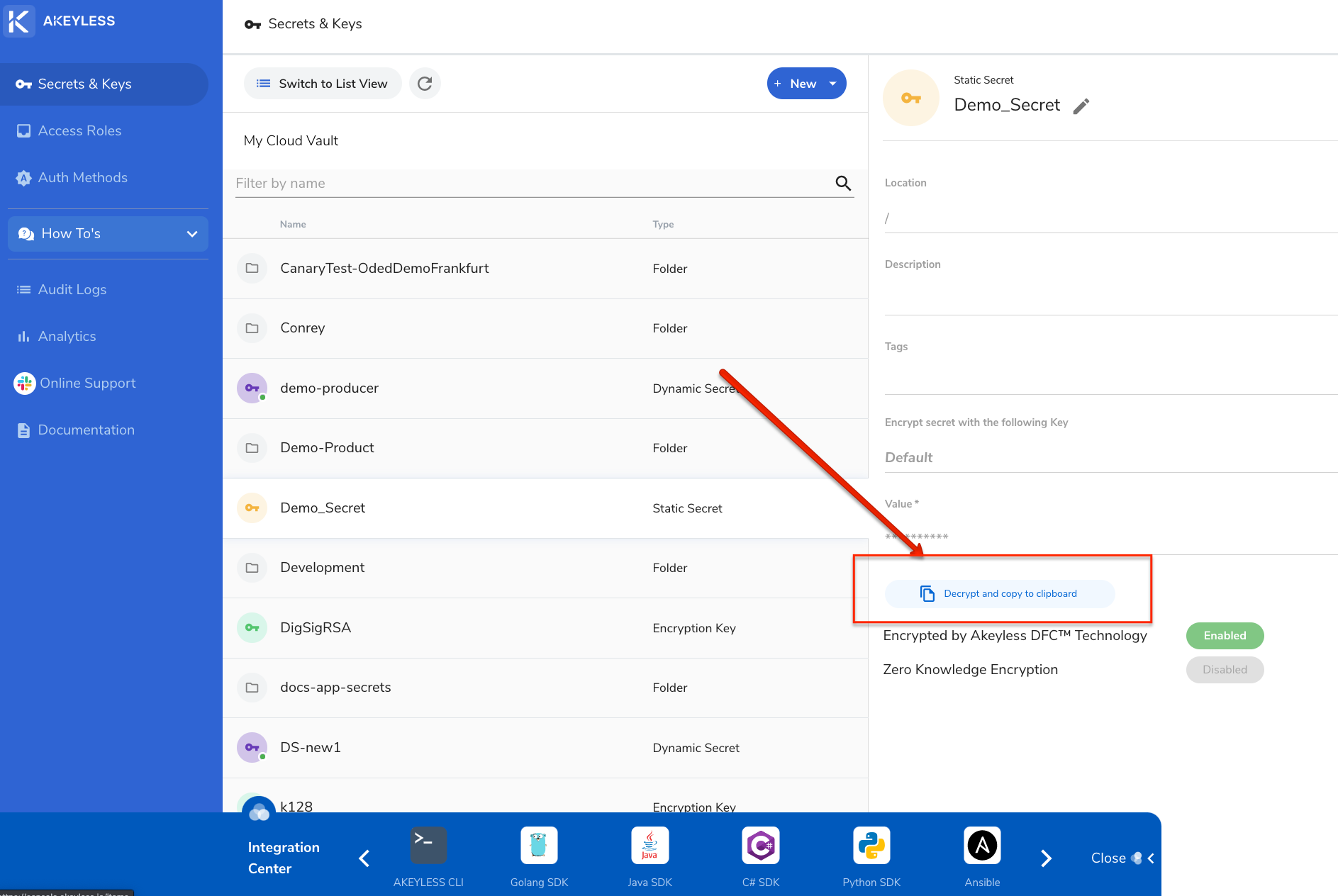
Task: Select the DS-new1 row name
Action: coord(311,748)
